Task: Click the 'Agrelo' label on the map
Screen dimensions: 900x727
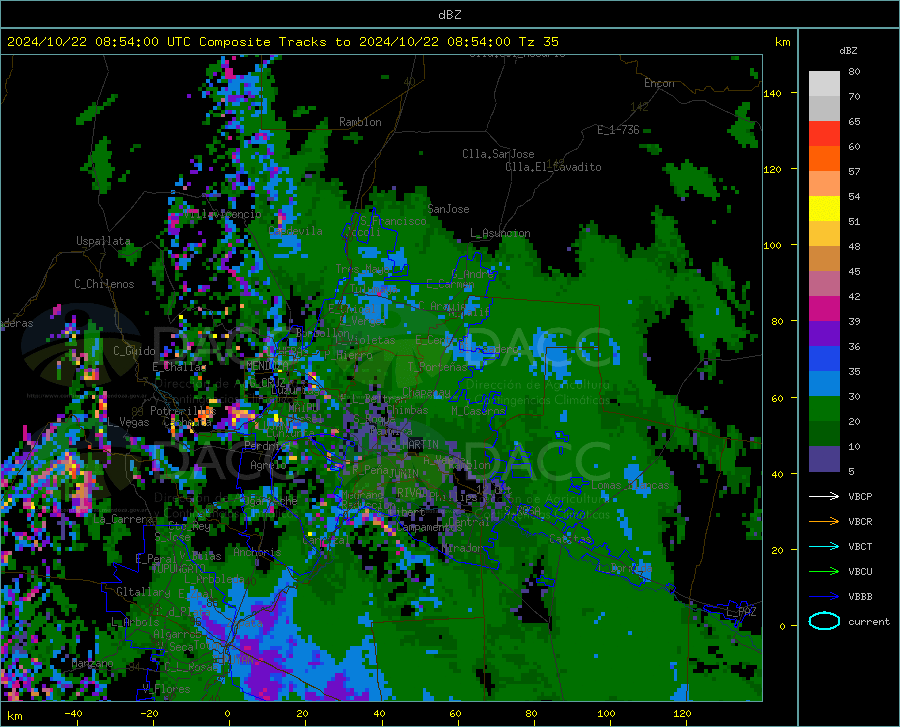Action: (x=268, y=465)
